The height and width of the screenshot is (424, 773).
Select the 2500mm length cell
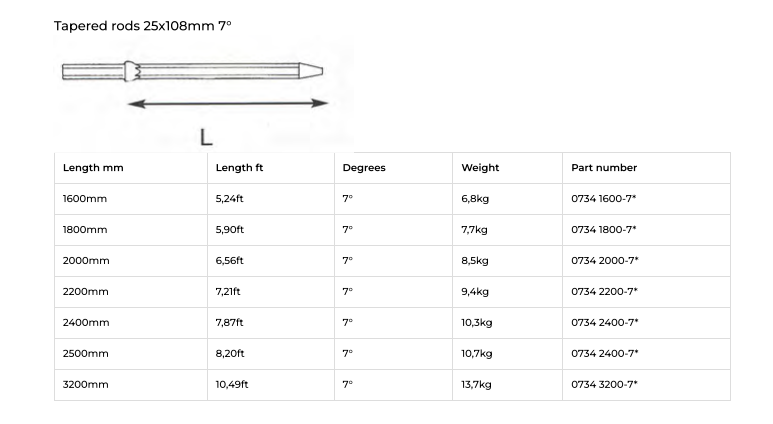pos(131,354)
